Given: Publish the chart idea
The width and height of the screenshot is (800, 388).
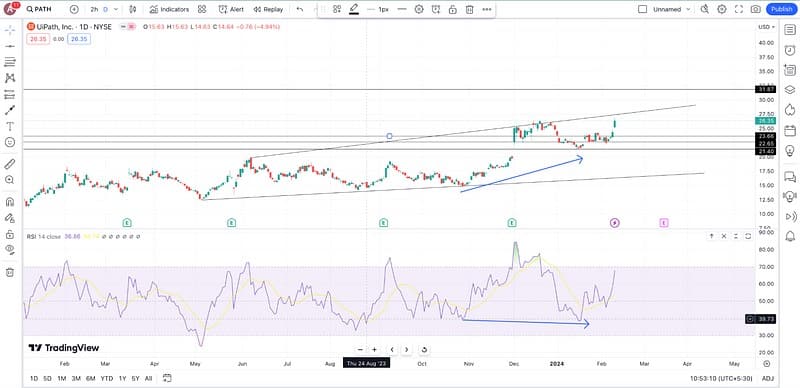Looking at the screenshot, I should coord(782,9).
